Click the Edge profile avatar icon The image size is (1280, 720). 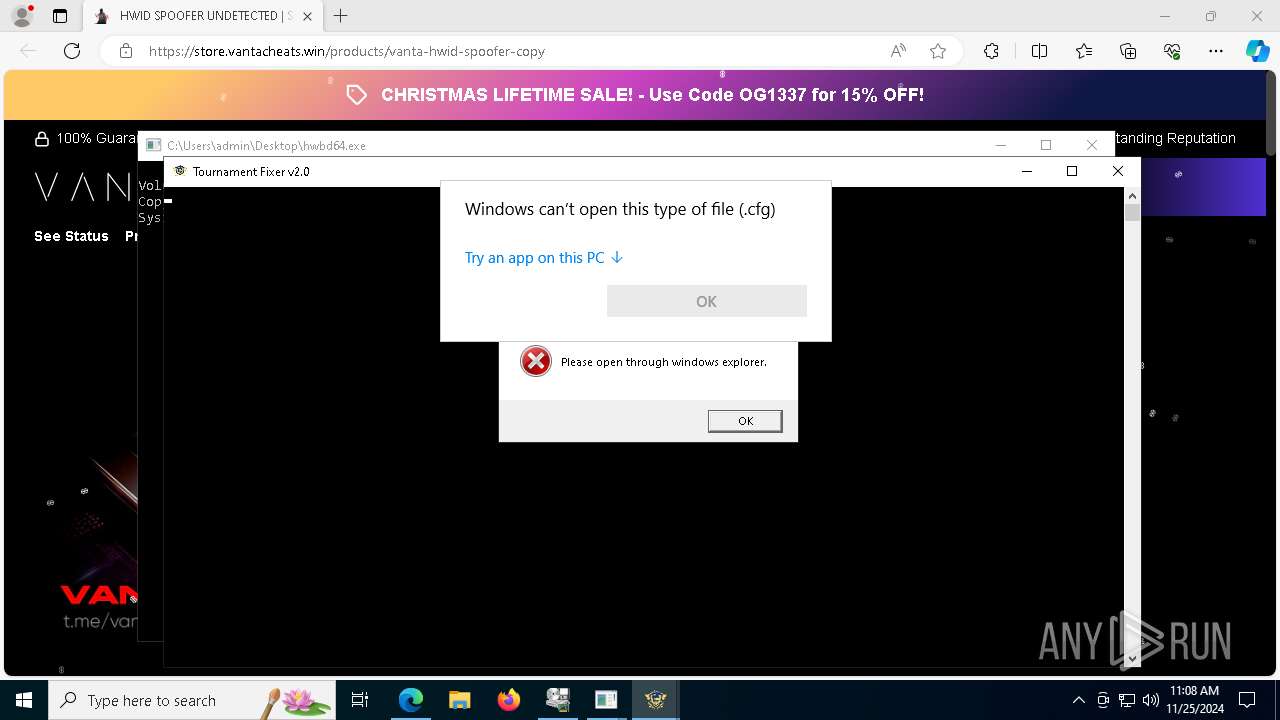[22, 16]
